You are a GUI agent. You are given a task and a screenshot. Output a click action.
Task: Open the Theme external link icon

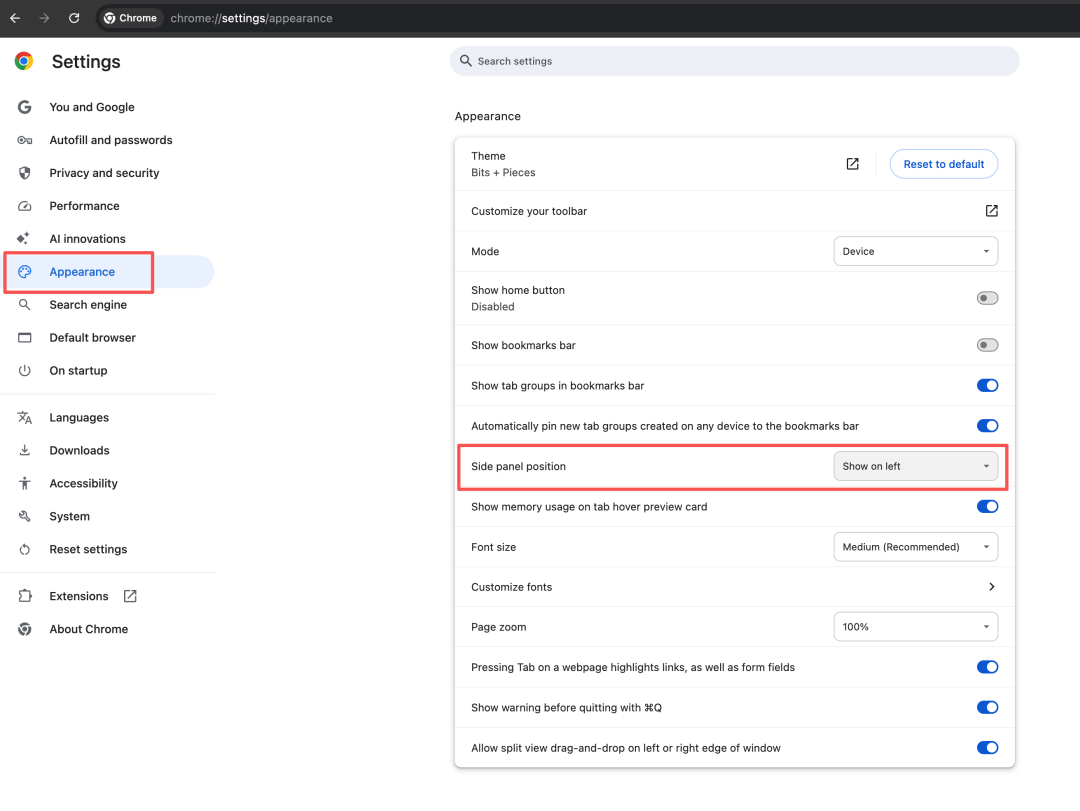tap(852, 164)
